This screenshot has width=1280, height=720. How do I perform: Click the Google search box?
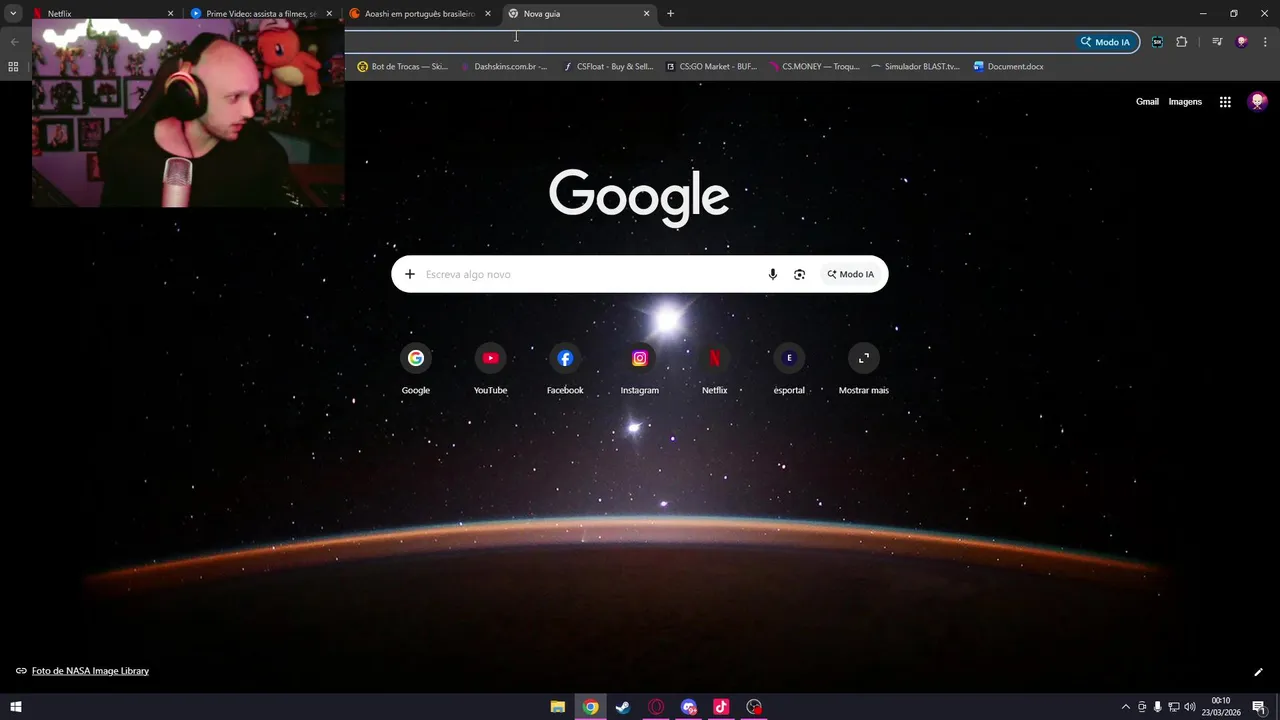640,274
